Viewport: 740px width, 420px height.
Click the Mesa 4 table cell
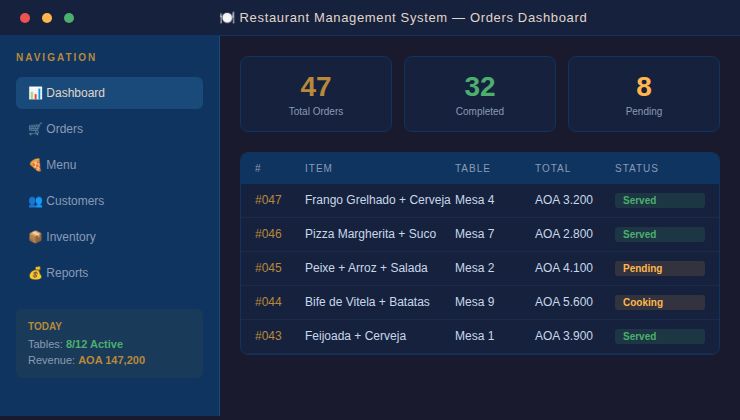pyautogui.click(x=475, y=200)
